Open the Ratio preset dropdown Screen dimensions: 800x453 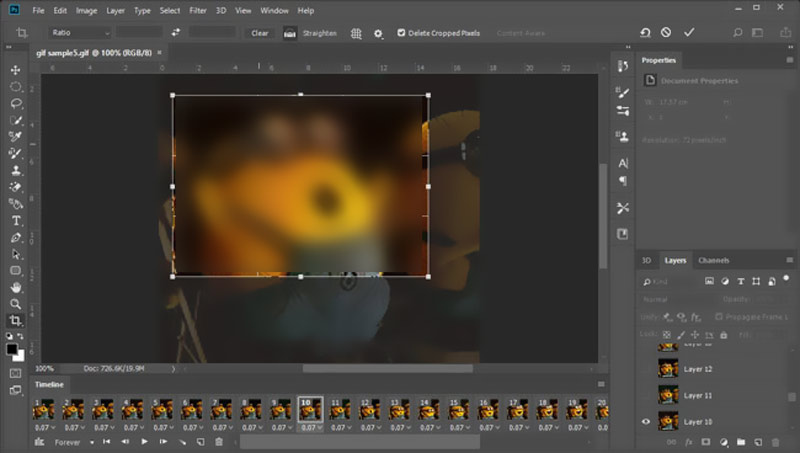80,33
